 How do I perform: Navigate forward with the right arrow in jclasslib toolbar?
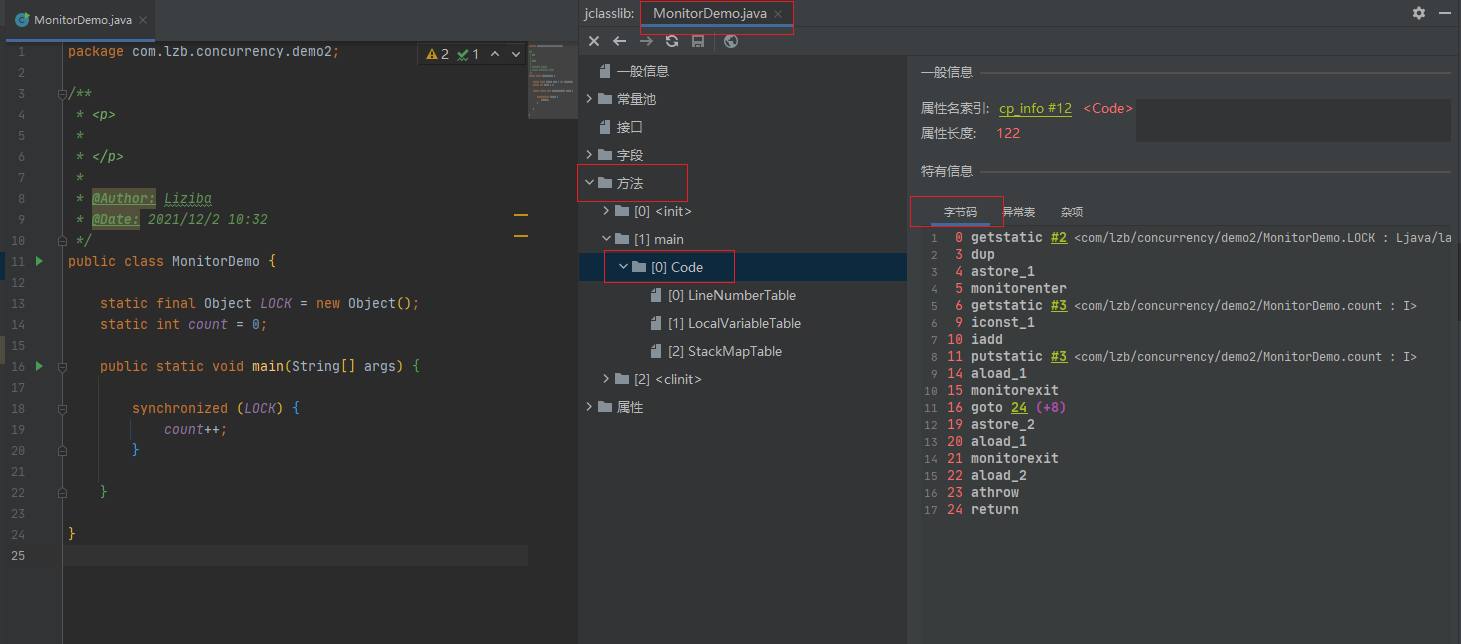(x=646, y=41)
